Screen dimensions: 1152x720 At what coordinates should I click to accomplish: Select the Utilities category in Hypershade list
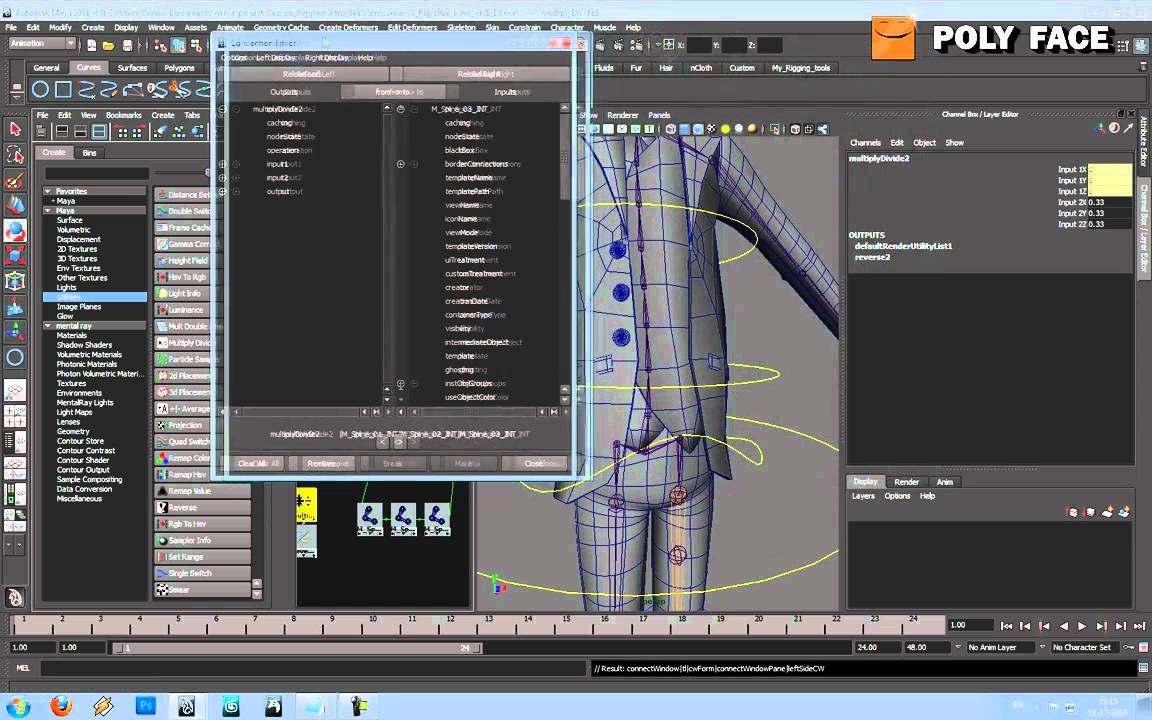tap(95, 297)
